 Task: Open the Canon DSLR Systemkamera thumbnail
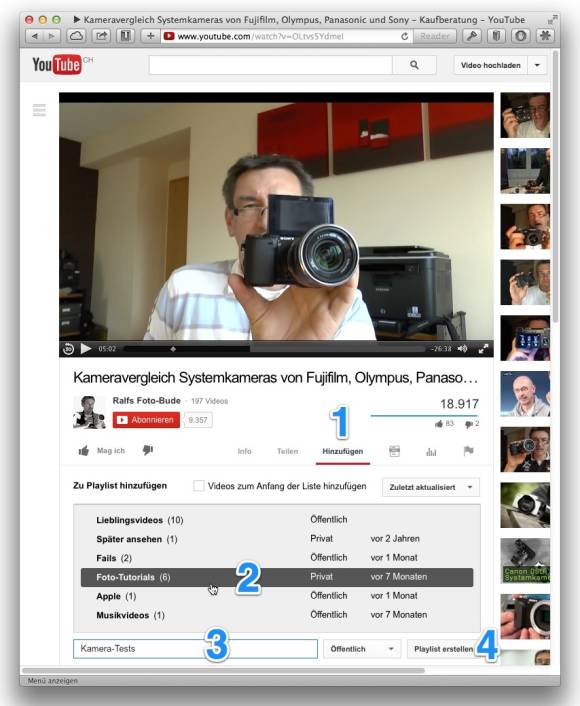(x=525, y=561)
